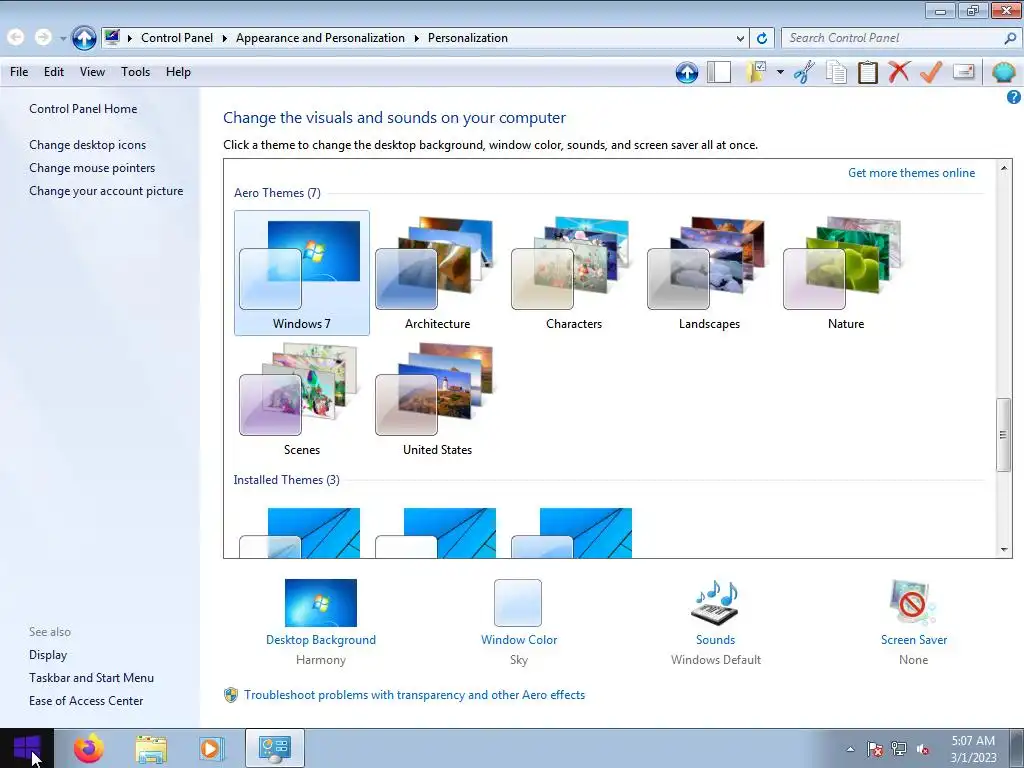Open the View menu
The width and height of the screenshot is (1024, 768).
point(92,72)
